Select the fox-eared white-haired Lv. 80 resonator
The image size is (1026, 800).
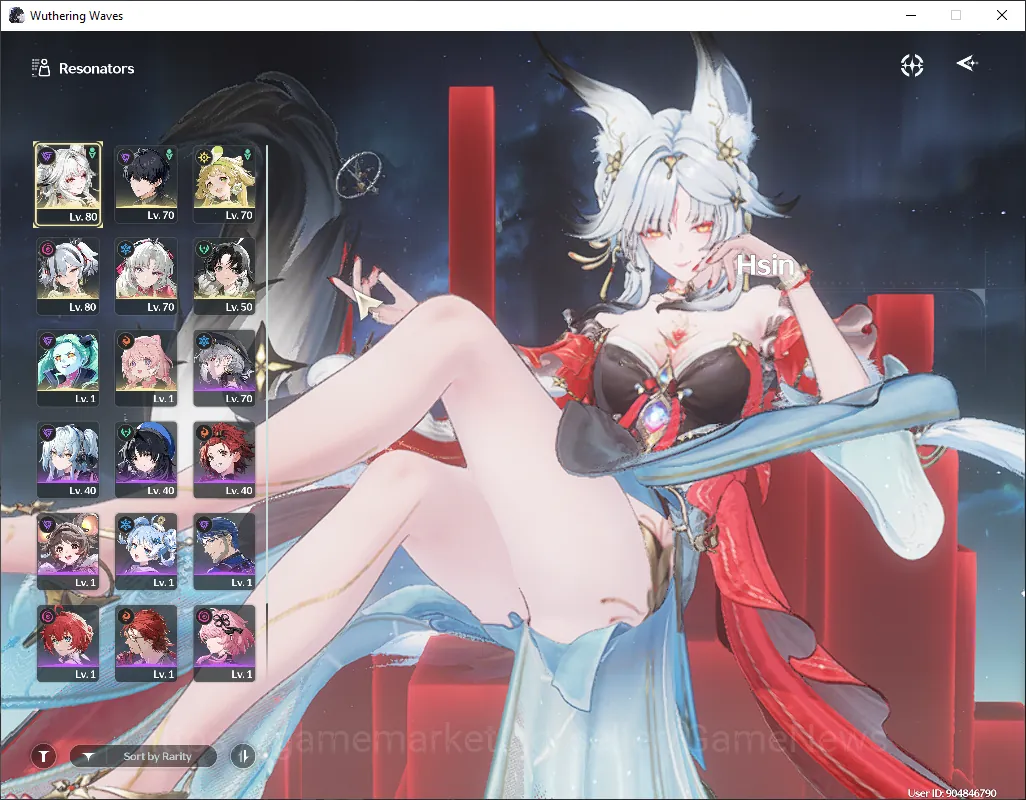click(68, 184)
